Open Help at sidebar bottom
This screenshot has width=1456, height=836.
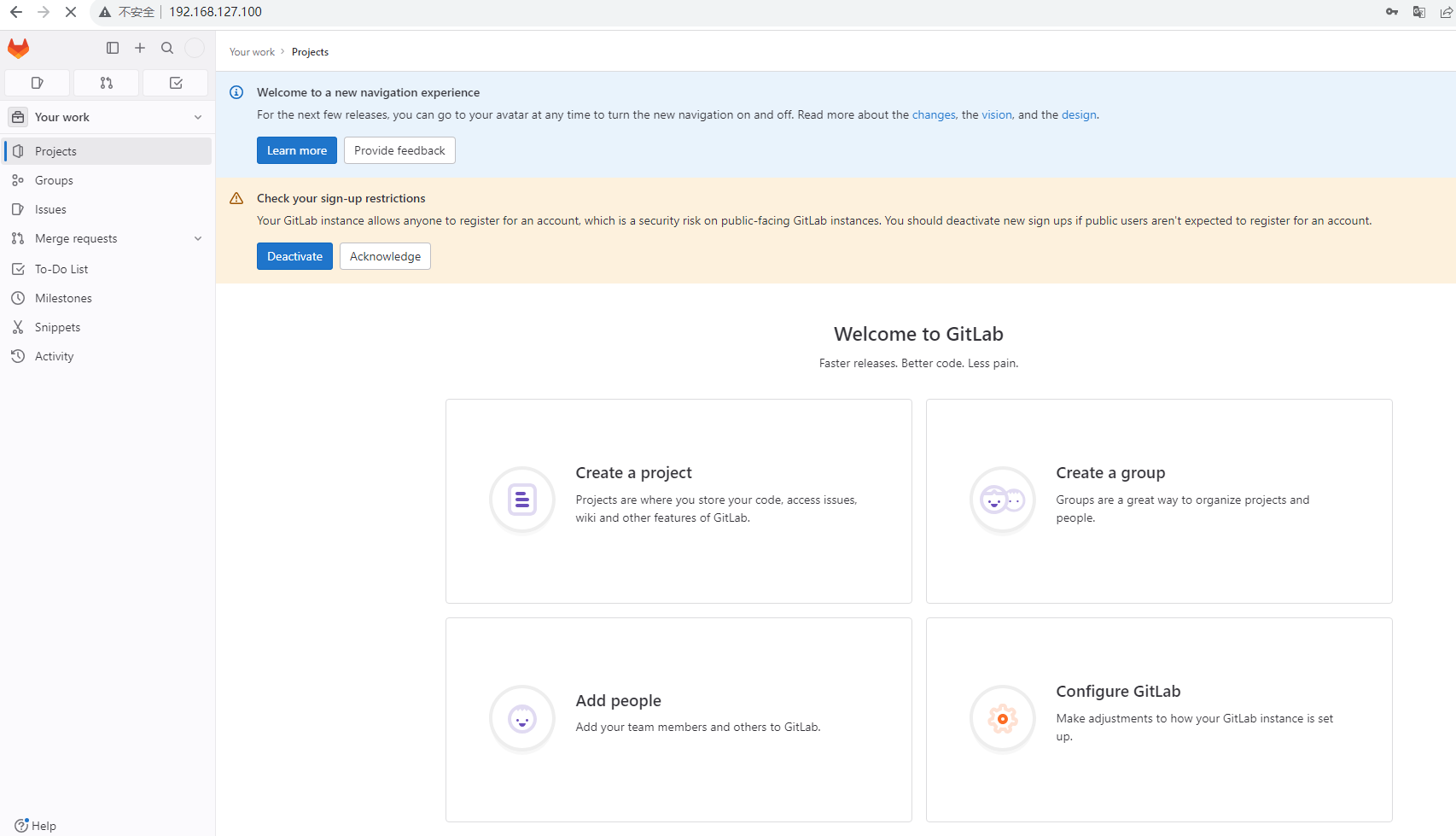36,826
